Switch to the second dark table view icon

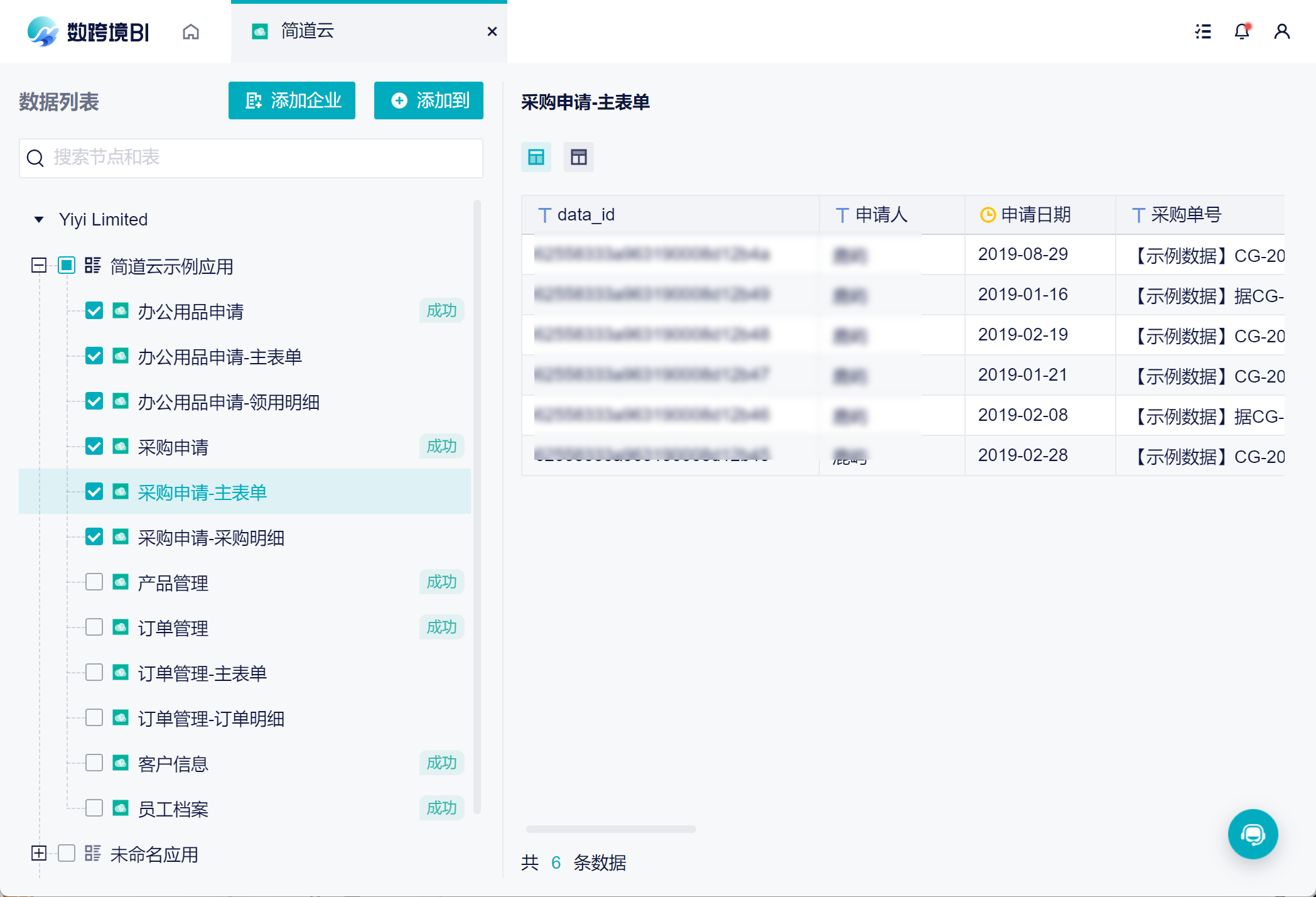(578, 157)
